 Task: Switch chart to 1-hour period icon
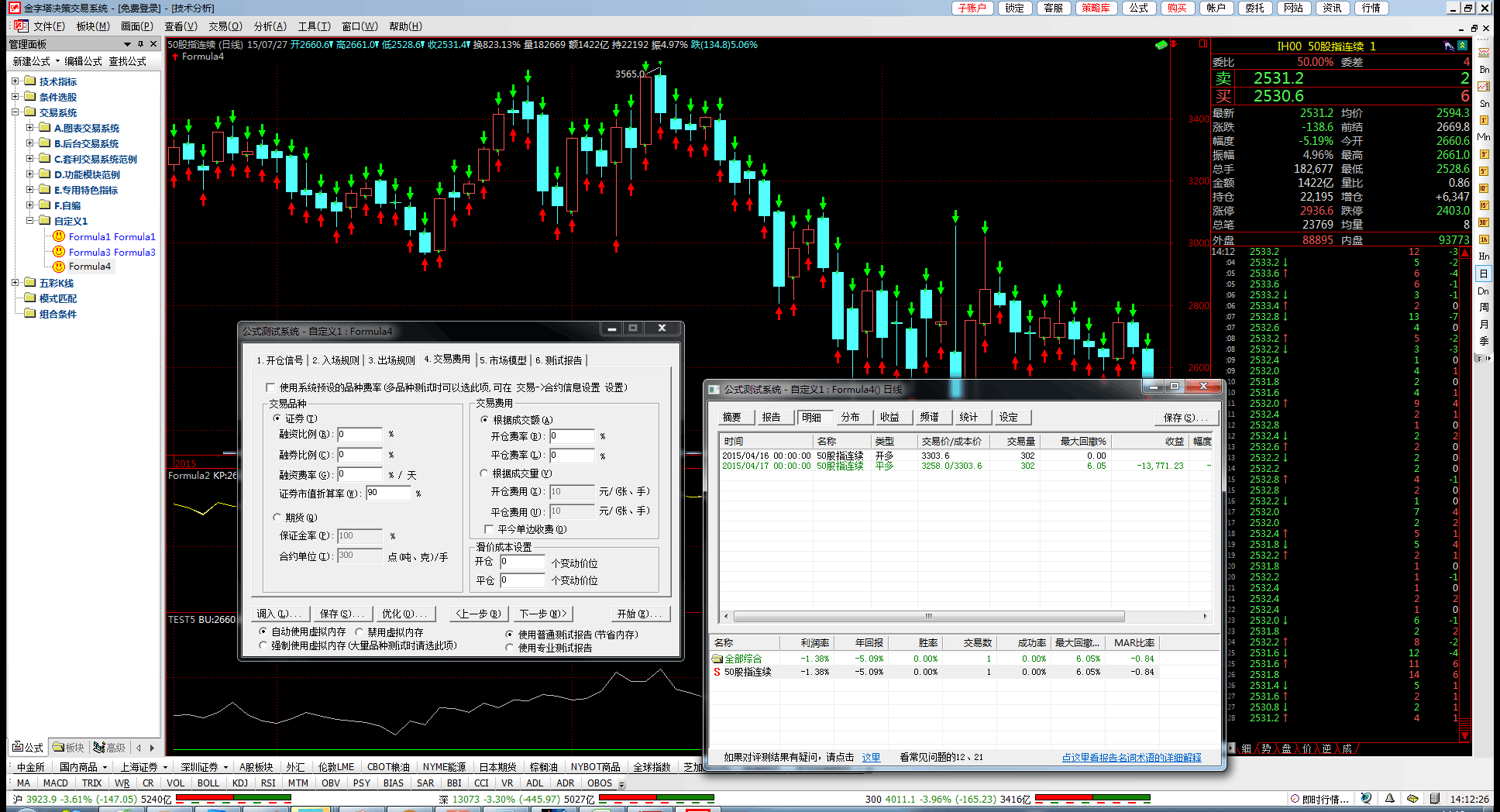click(1484, 239)
